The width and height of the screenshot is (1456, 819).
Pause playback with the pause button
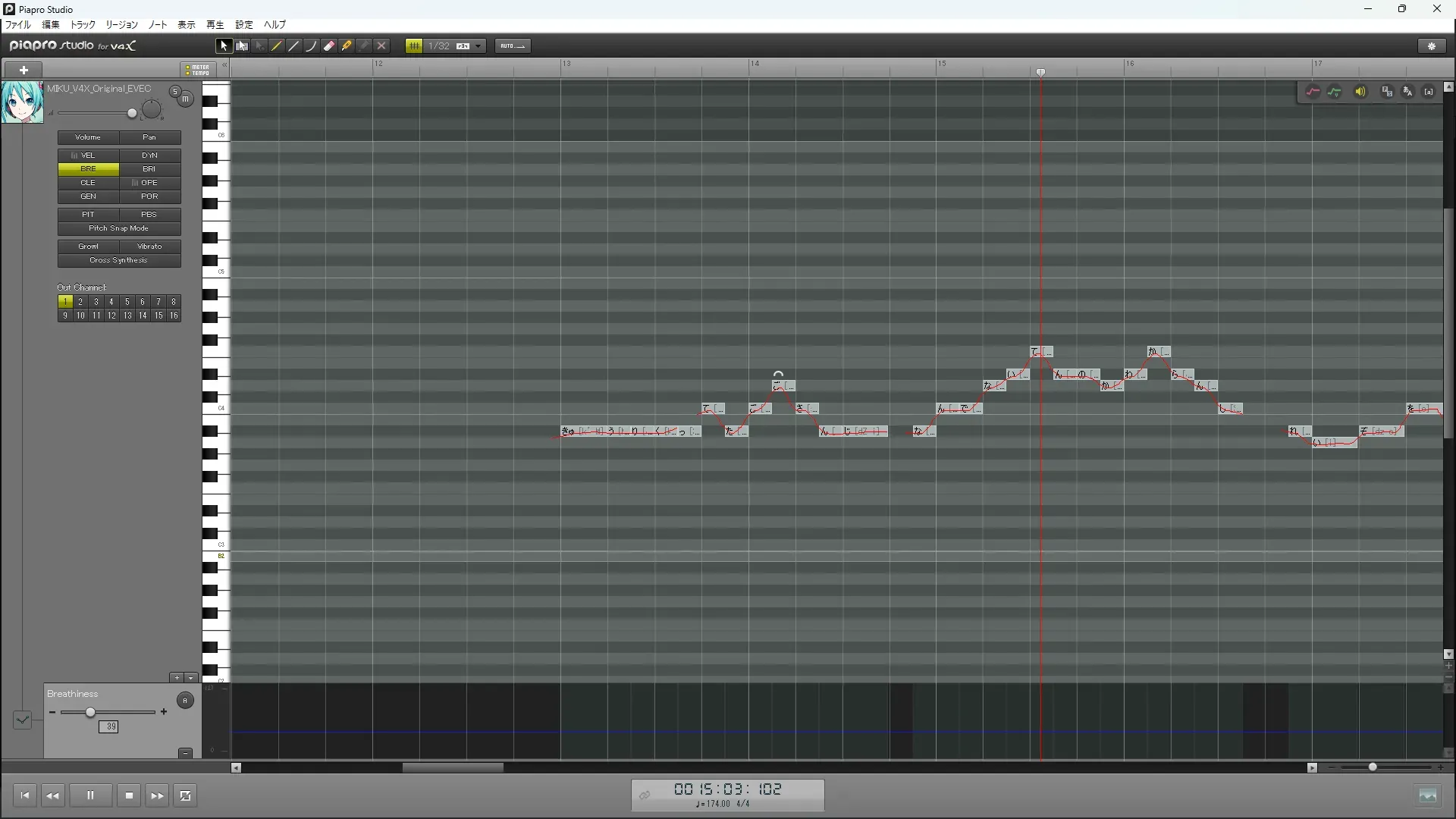point(90,795)
